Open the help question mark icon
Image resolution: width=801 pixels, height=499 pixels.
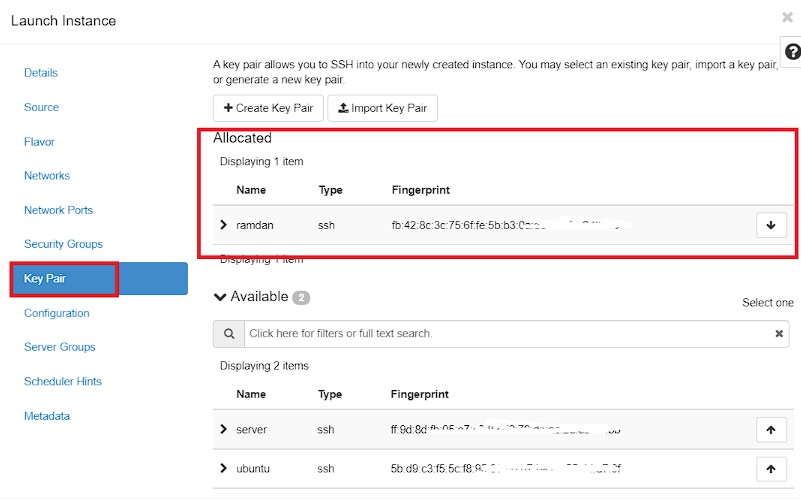click(792, 52)
